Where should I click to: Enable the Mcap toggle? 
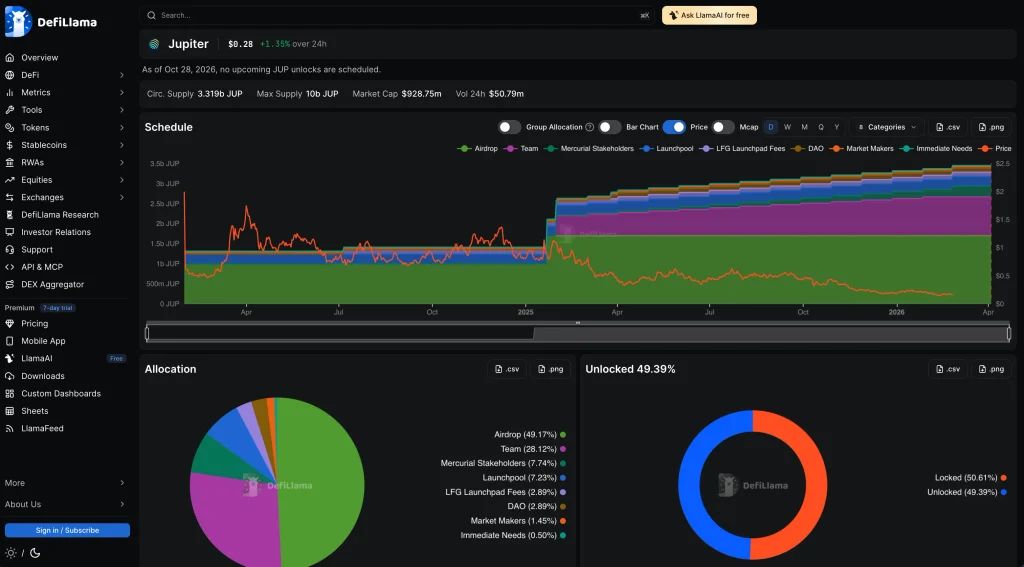(x=723, y=127)
